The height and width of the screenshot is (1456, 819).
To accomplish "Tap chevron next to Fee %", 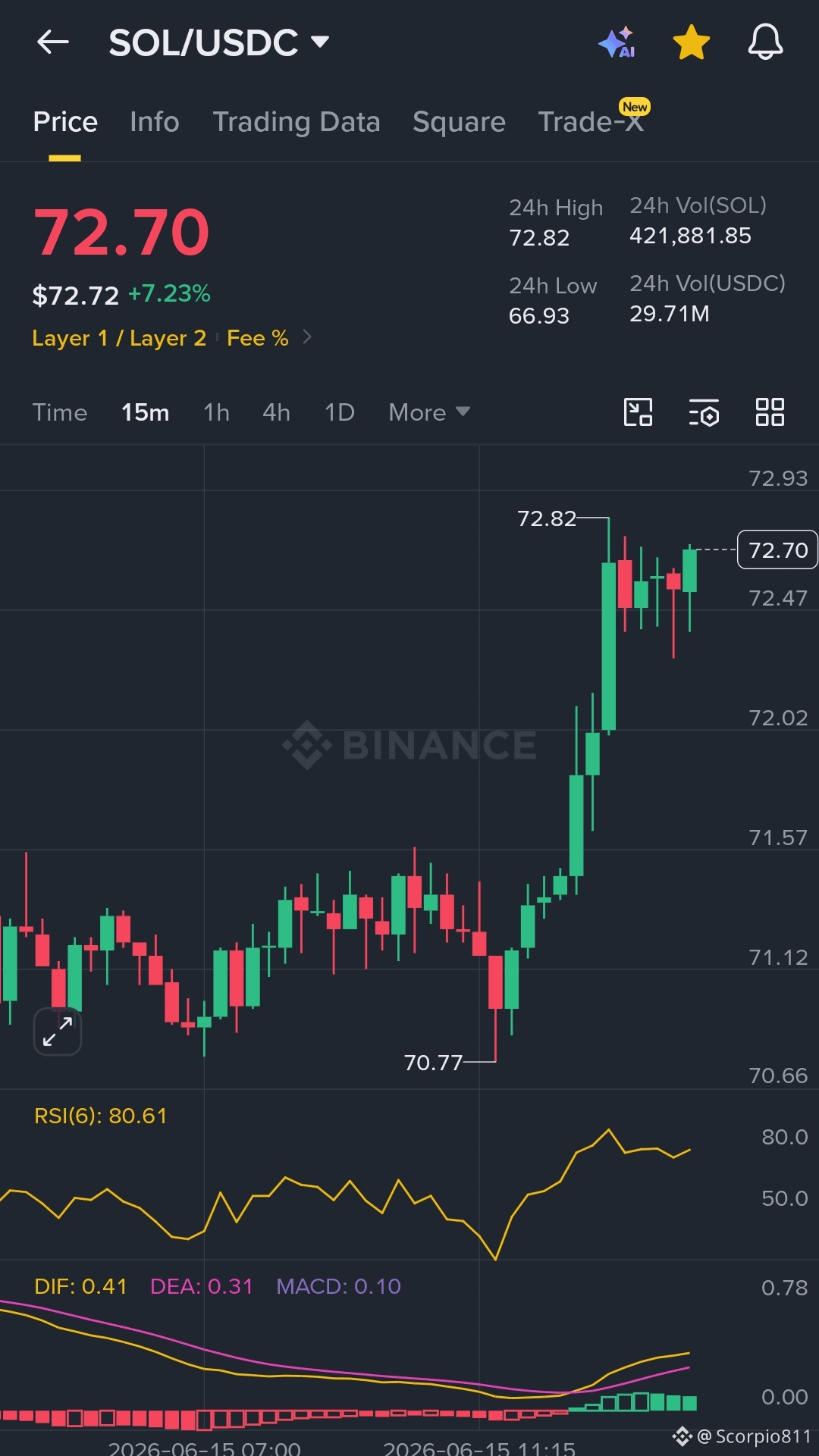I will click(307, 337).
